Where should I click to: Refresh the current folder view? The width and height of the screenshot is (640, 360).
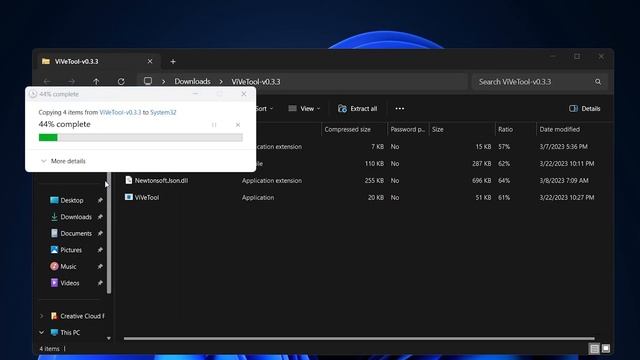pos(121,82)
